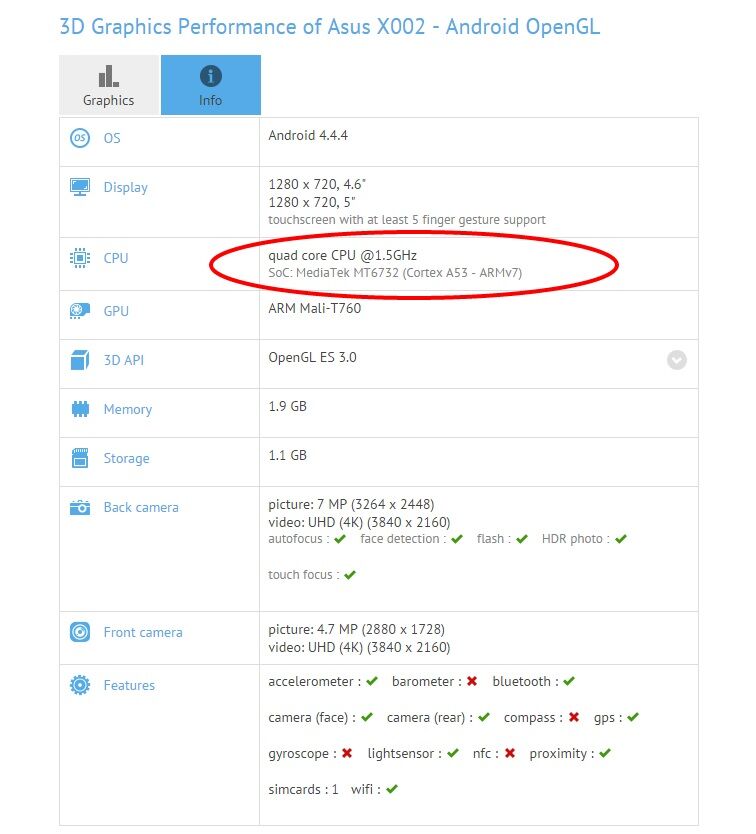Click the Features gear icon
This screenshot has height=834, width=756.
pos(80,685)
